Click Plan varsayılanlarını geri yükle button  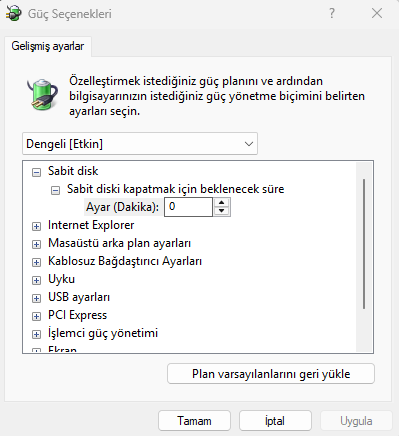pyautogui.click(x=271, y=374)
